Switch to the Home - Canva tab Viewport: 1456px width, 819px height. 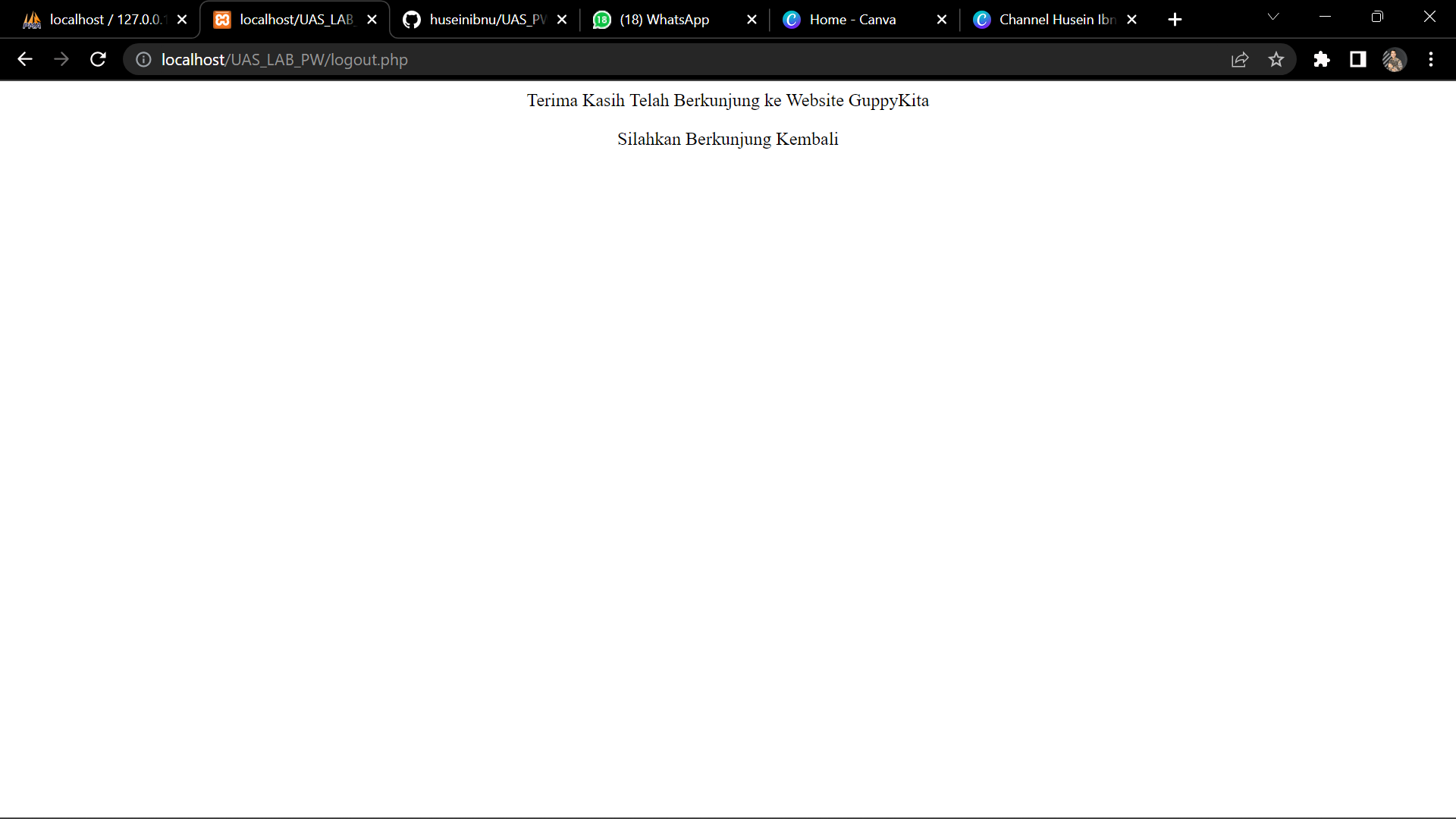[852, 20]
